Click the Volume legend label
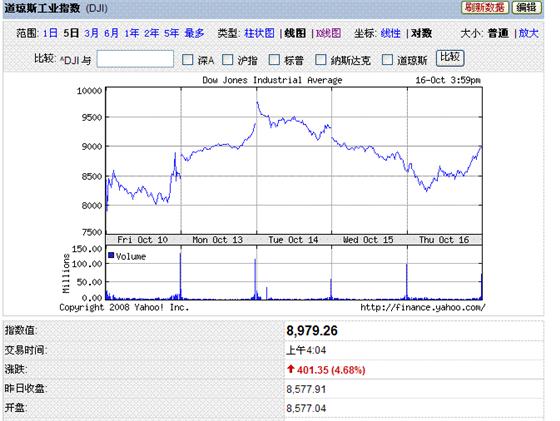Screen dimensions: 560x421 click(x=131, y=256)
